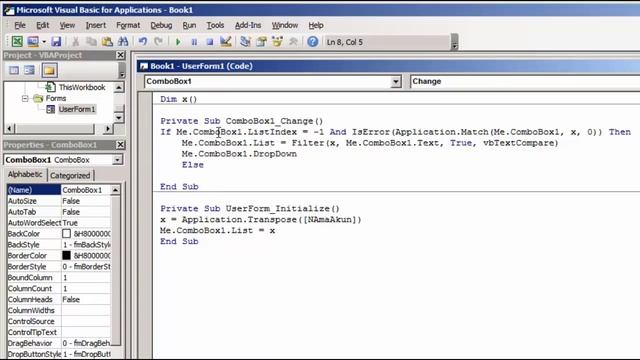Click the Break pause icon

click(194, 42)
